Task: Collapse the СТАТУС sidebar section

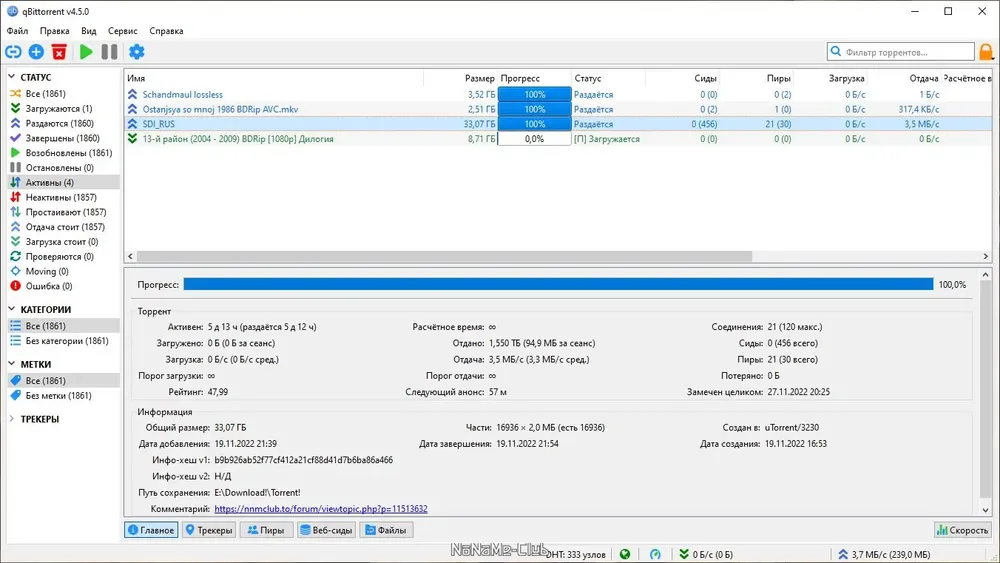Action: coord(11,77)
